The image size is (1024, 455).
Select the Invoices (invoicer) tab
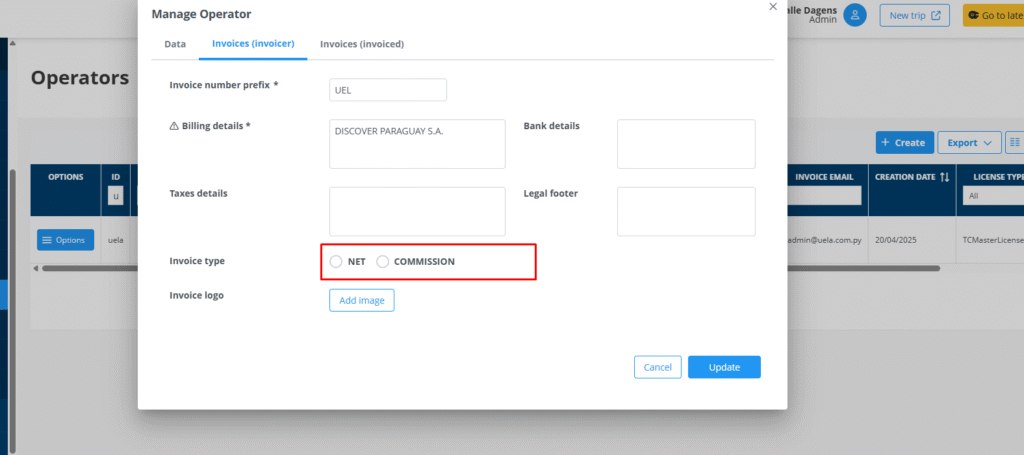(253, 44)
